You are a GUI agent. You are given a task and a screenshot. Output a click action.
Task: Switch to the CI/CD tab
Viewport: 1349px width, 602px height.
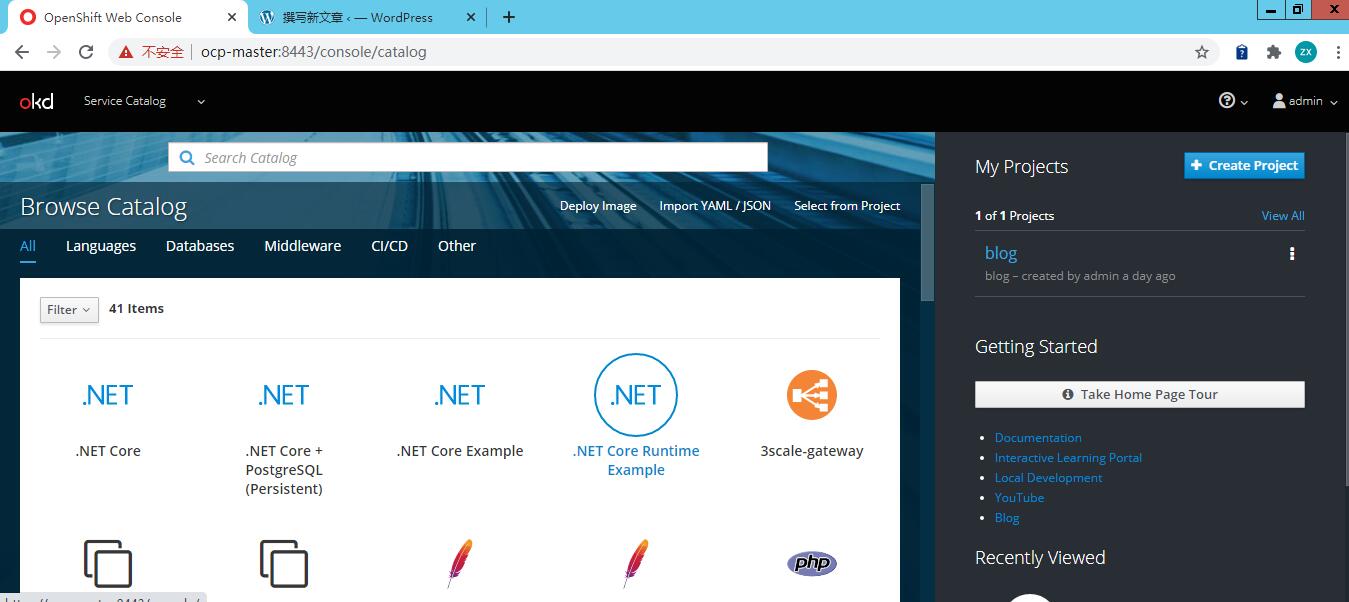(389, 246)
